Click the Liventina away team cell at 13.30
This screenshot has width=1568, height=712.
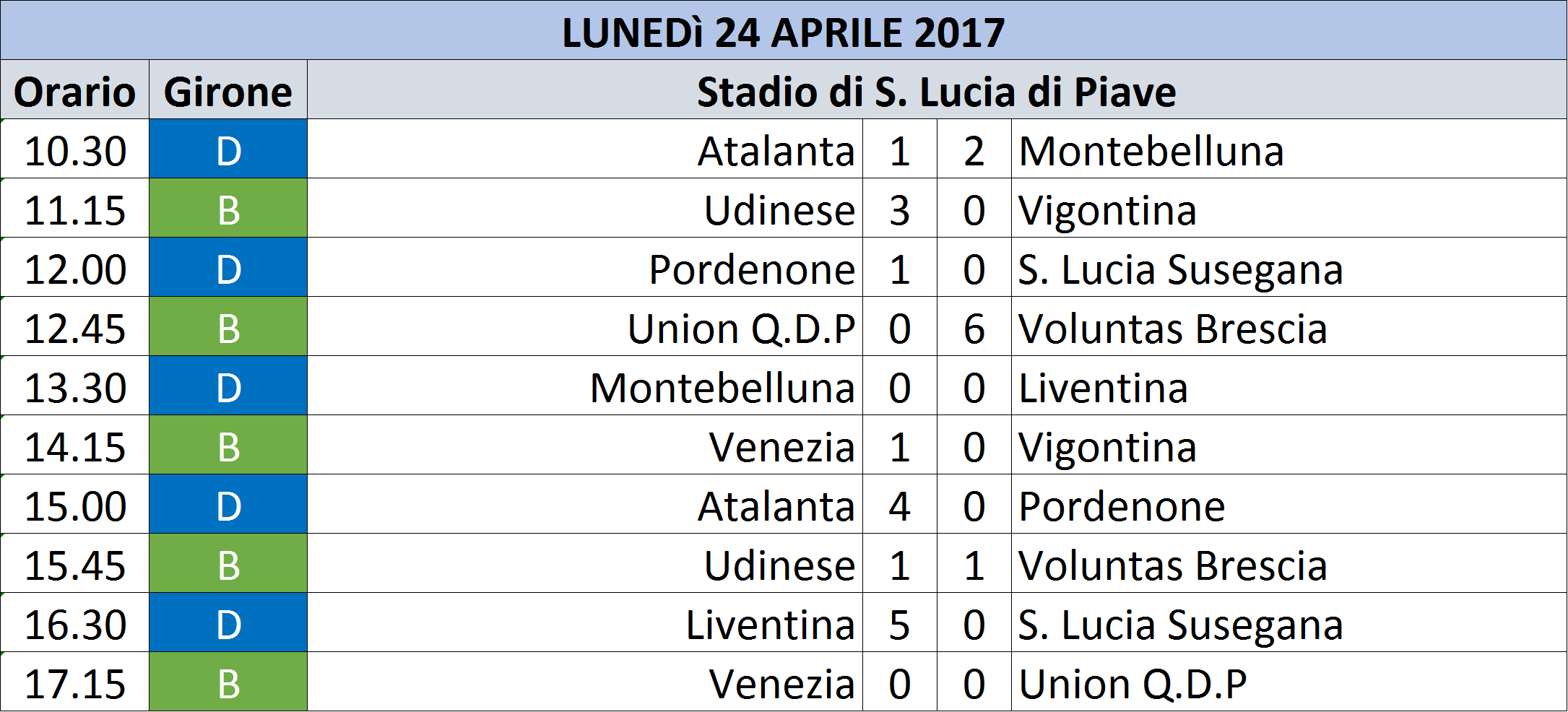tap(1289, 386)
